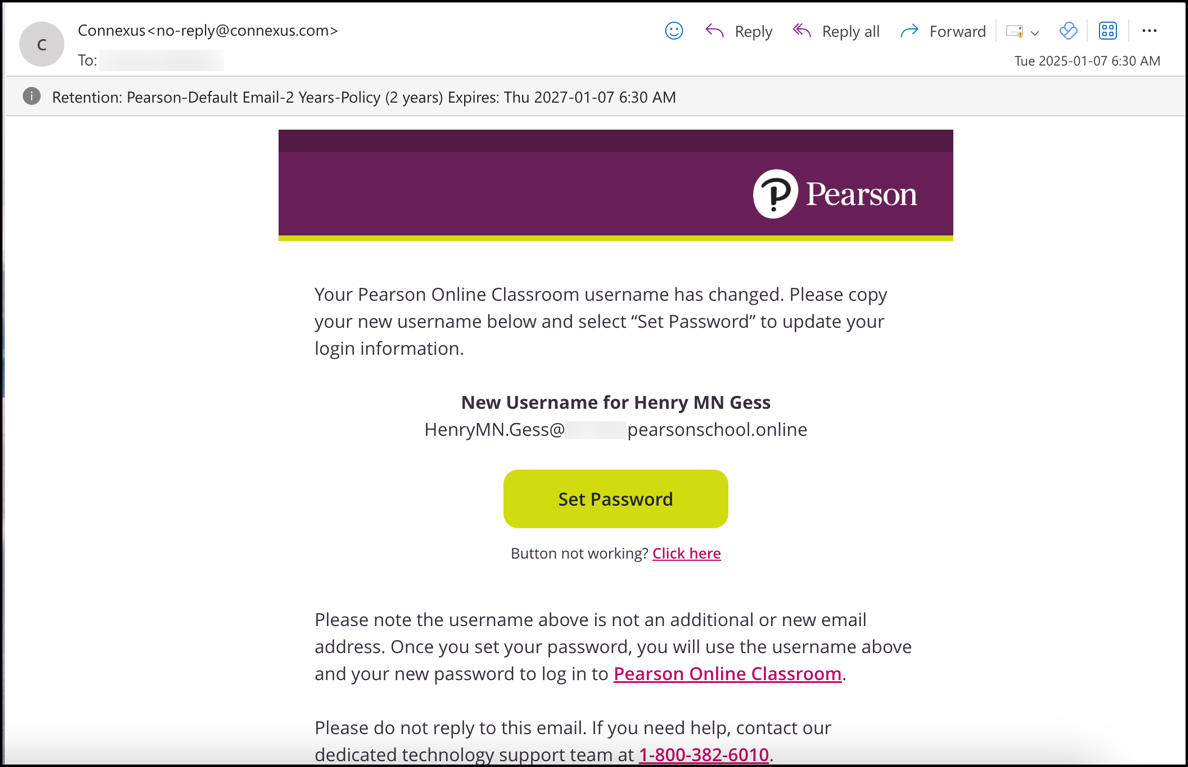The image size is (1188, 767).
Task: Click Reply all in the message header
Action: (x=836, y=31)
